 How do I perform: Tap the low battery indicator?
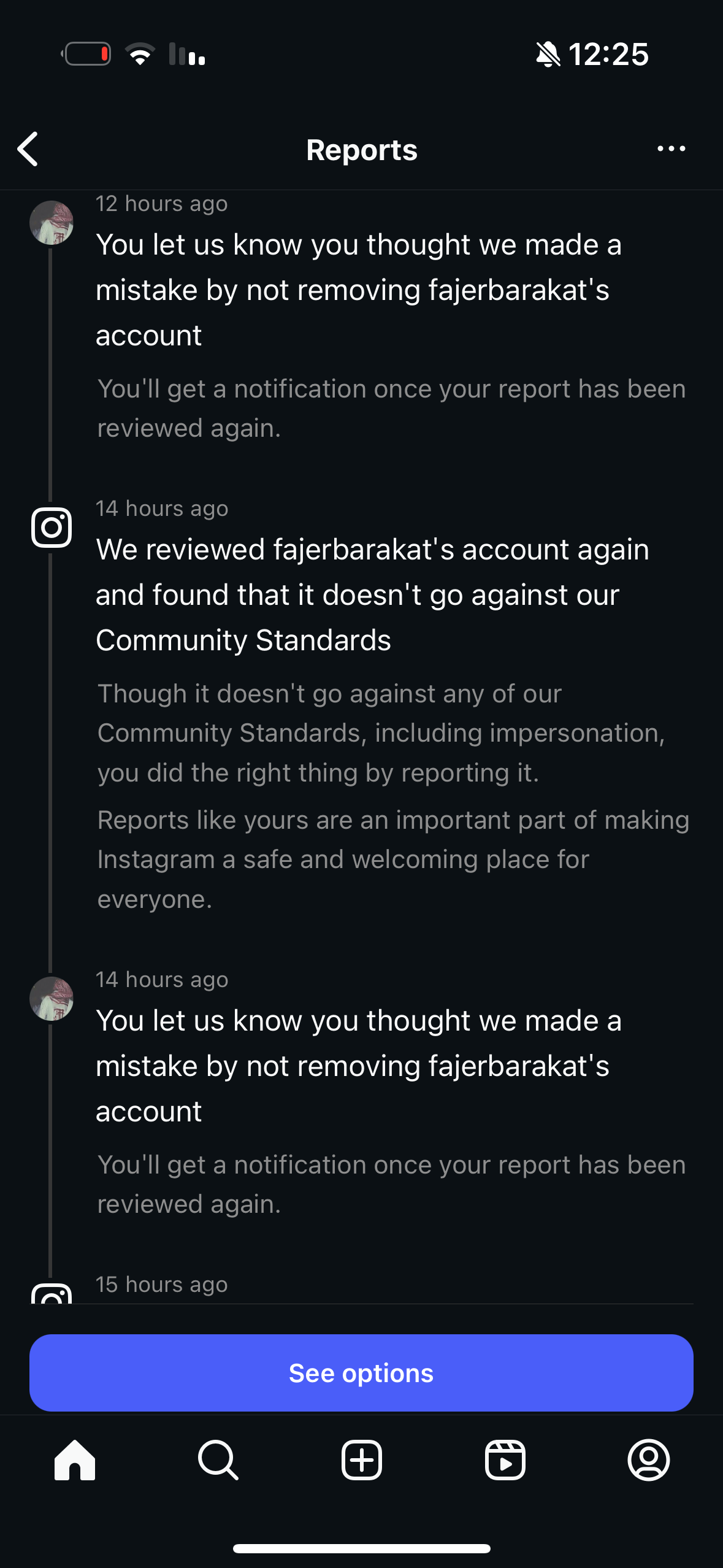click(x=86, y=55)
